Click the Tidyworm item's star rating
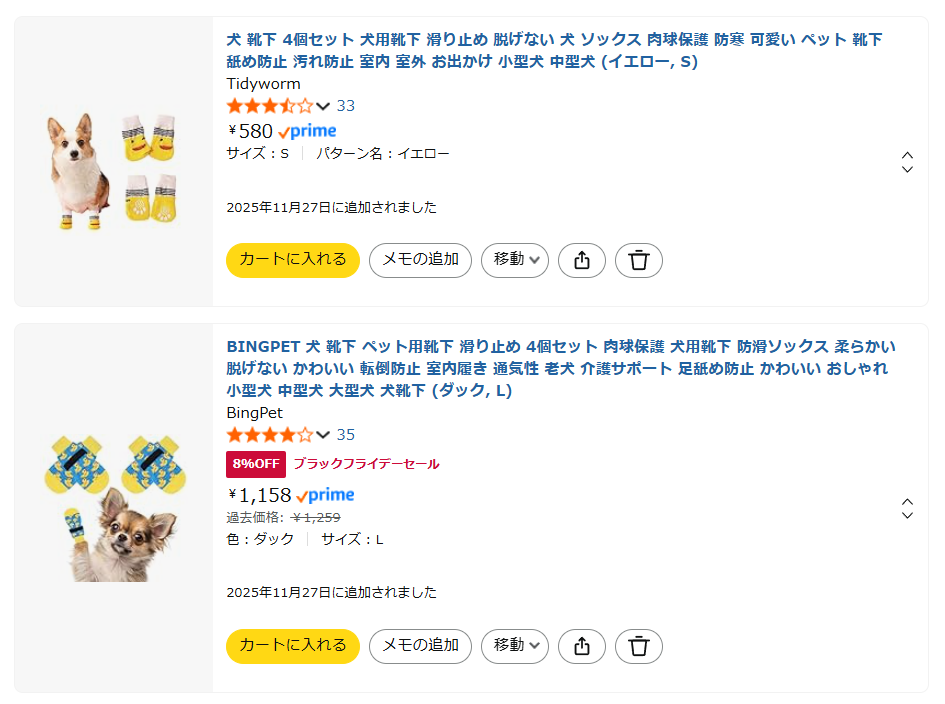945x704 pixels. (270, 106)
